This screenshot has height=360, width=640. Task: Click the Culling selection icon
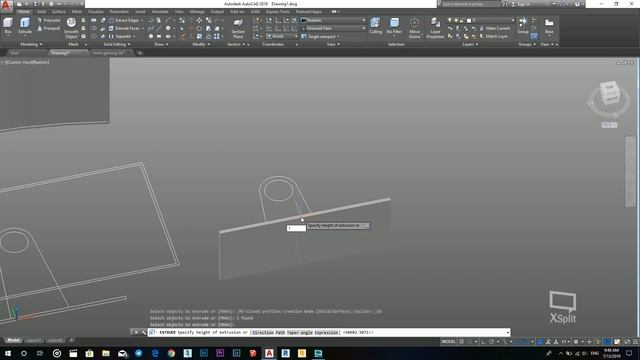[x=375, y=25]
